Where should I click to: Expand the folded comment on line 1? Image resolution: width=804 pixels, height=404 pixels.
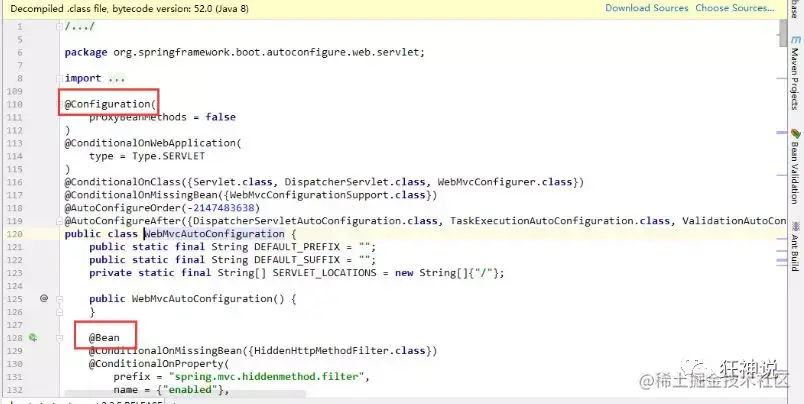click(59, 27)
